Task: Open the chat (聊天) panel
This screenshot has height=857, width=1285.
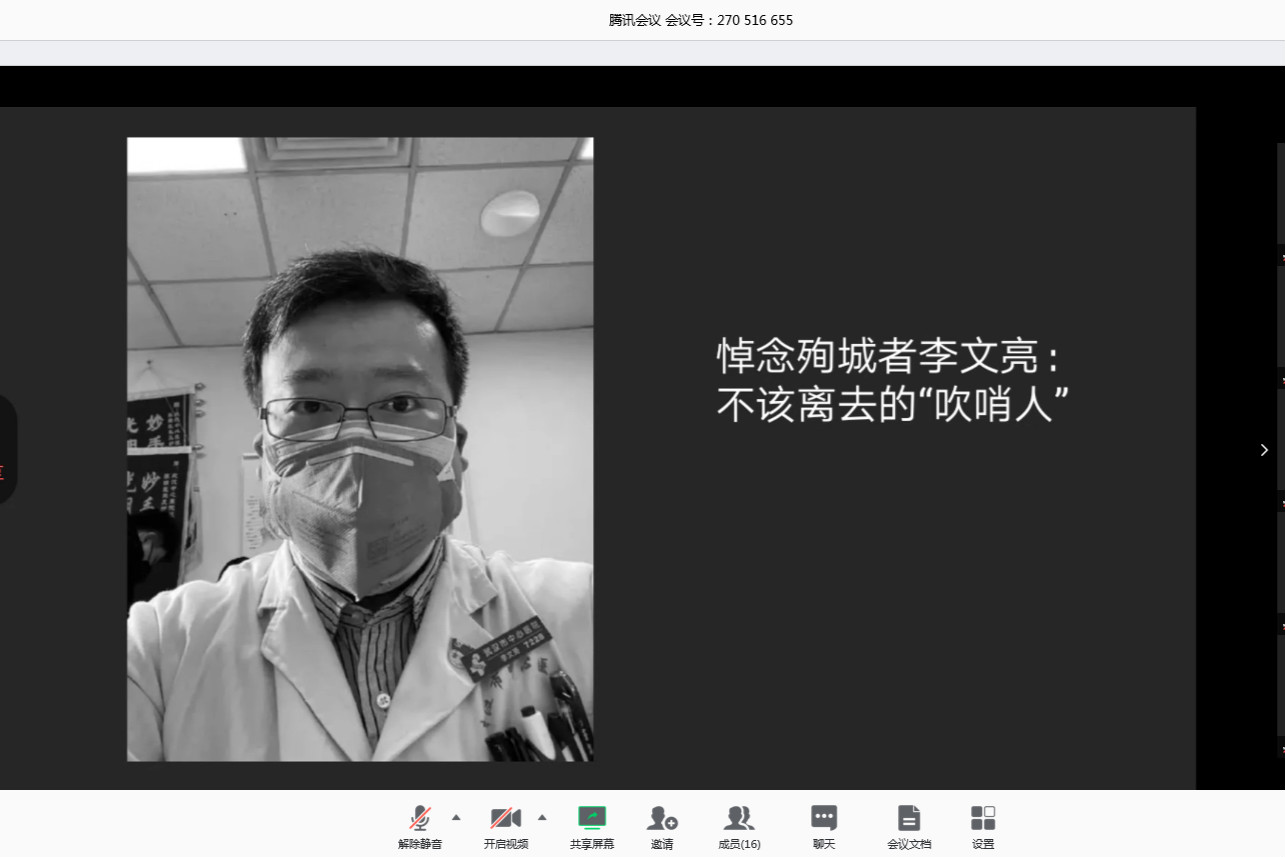Action: coord(824,826)
